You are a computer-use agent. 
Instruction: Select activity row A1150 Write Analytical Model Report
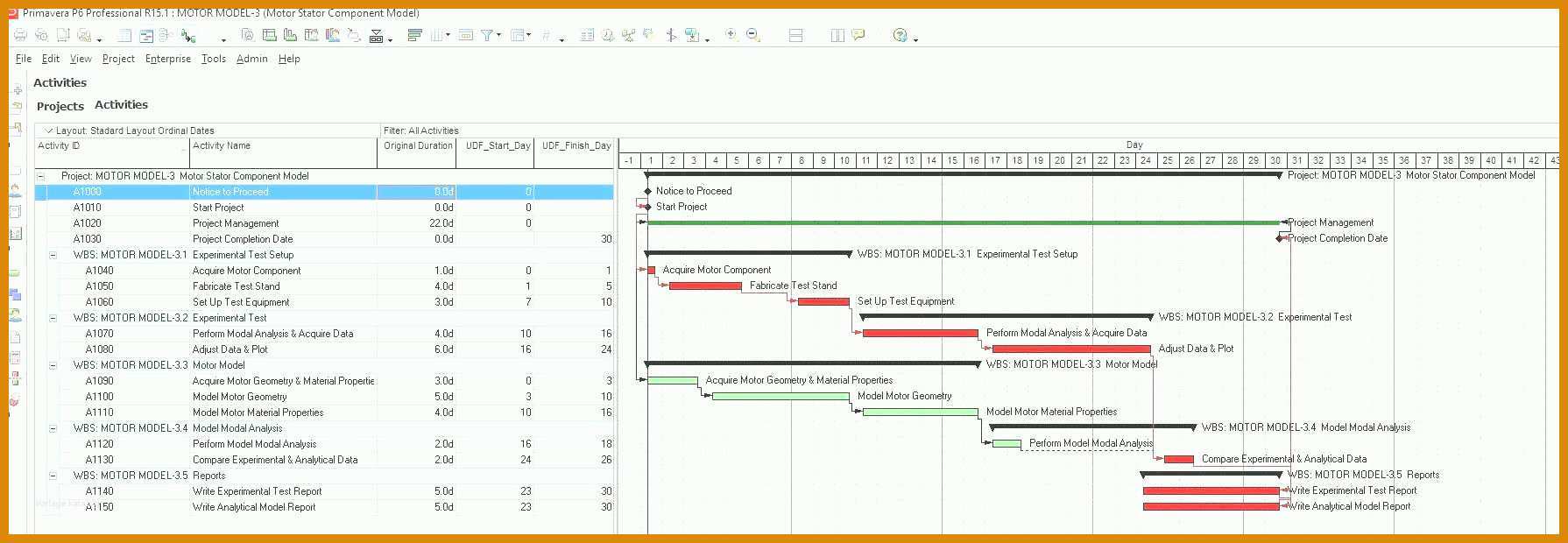pyautogui.click(x=324, y=507)
